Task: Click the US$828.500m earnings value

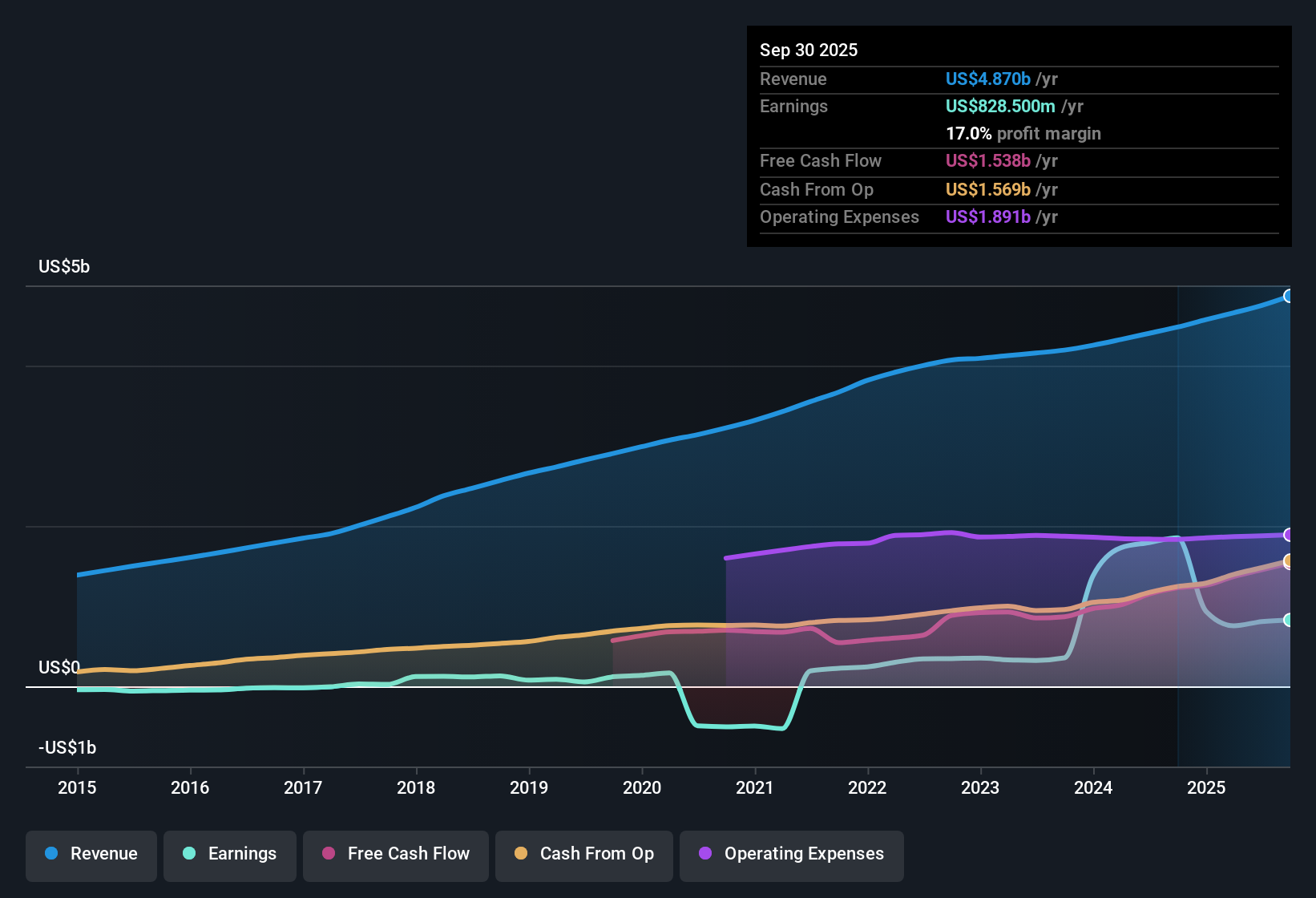Action: pyautogui.click(x=1000, y=106)
